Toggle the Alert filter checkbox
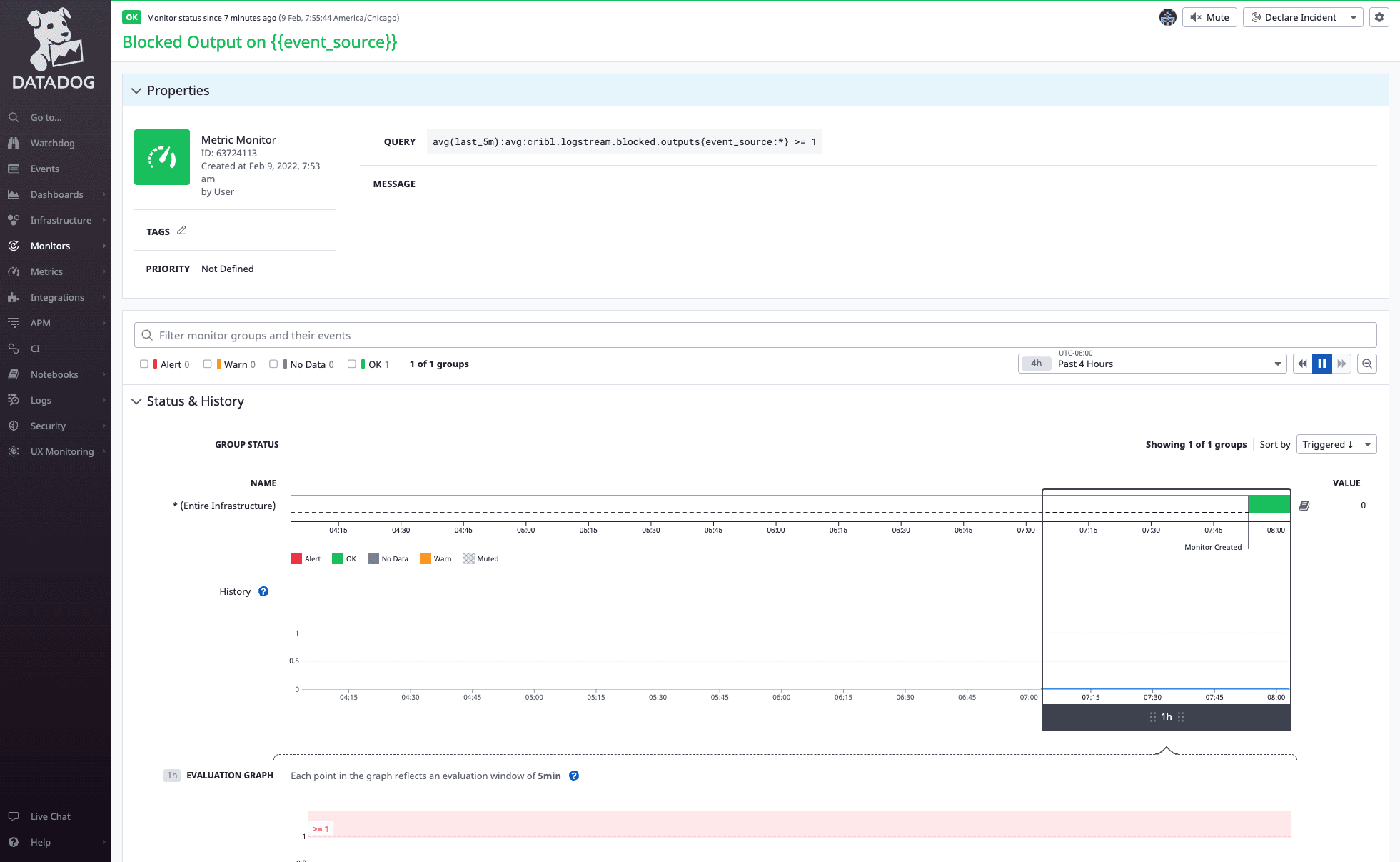1400x862 pixels. [144, 364]
